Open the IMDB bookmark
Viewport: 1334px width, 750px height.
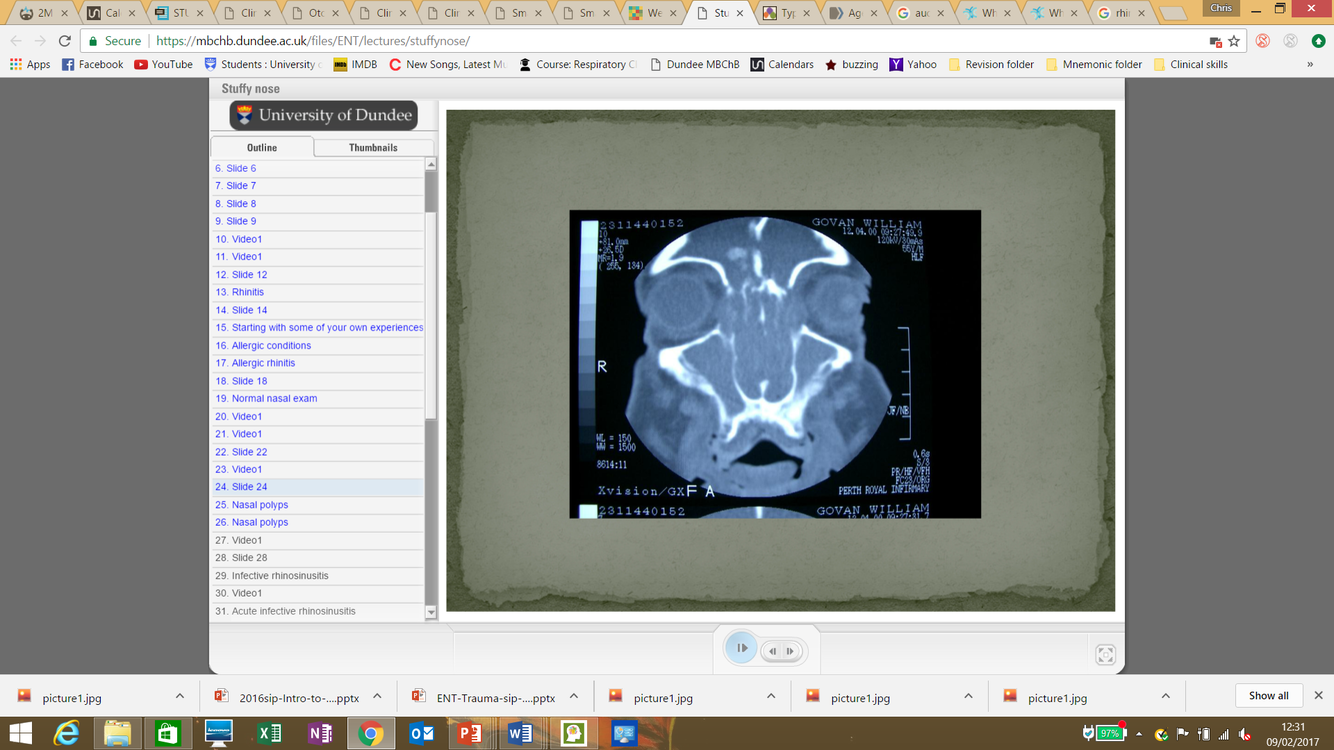coord(355,64)
